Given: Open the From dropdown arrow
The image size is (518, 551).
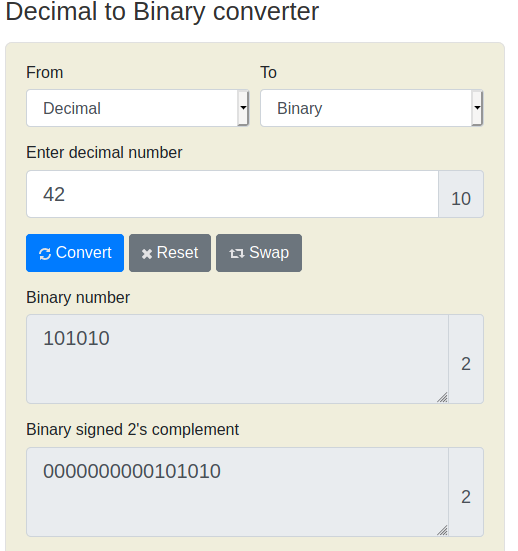Looking at the screenshot, I should (243, 108).
